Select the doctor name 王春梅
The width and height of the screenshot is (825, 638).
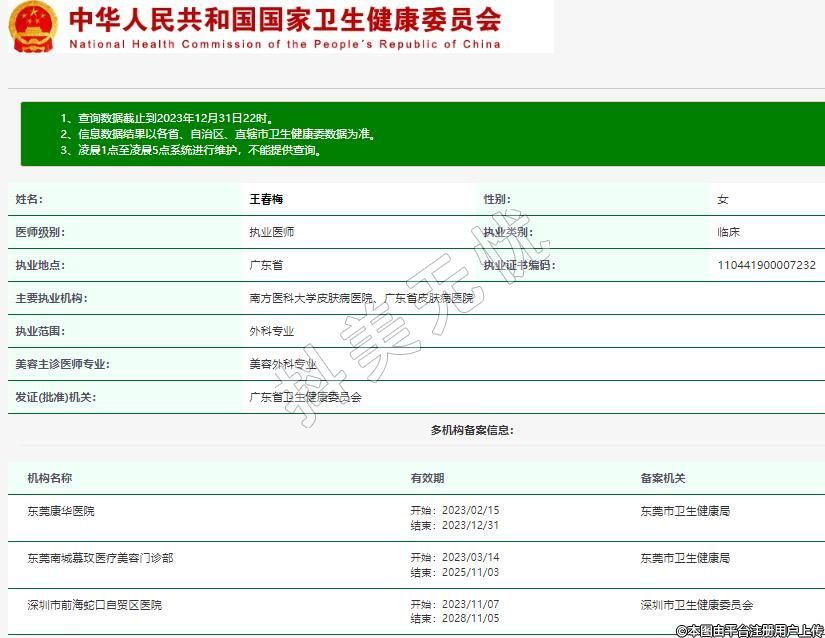click(x=266, y=199)
